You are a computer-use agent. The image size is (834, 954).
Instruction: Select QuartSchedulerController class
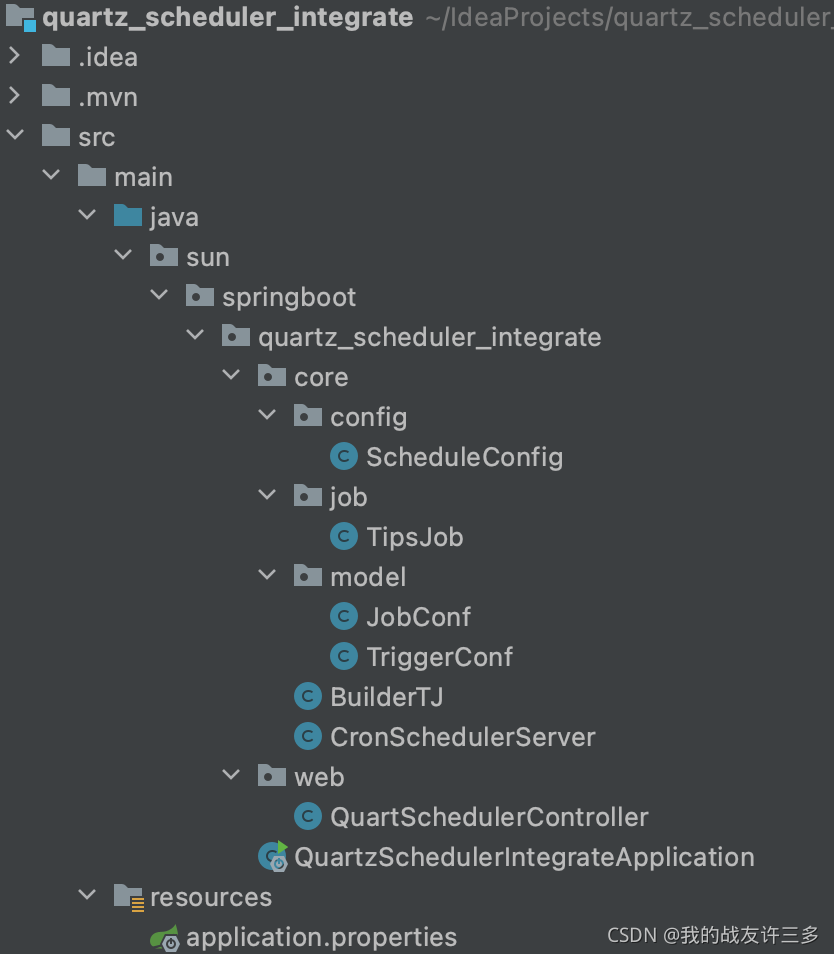489,817
